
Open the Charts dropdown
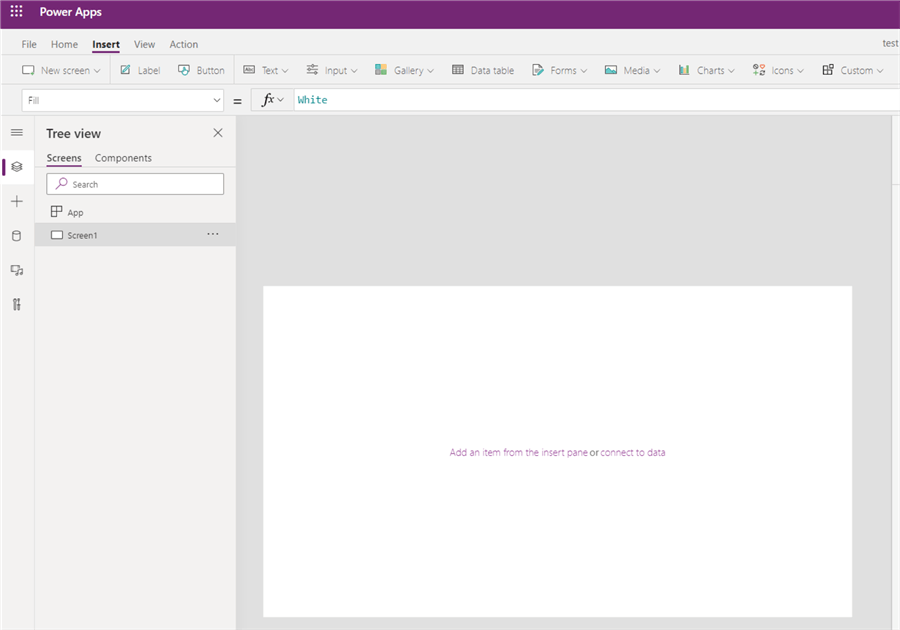[x=706, y=70]
